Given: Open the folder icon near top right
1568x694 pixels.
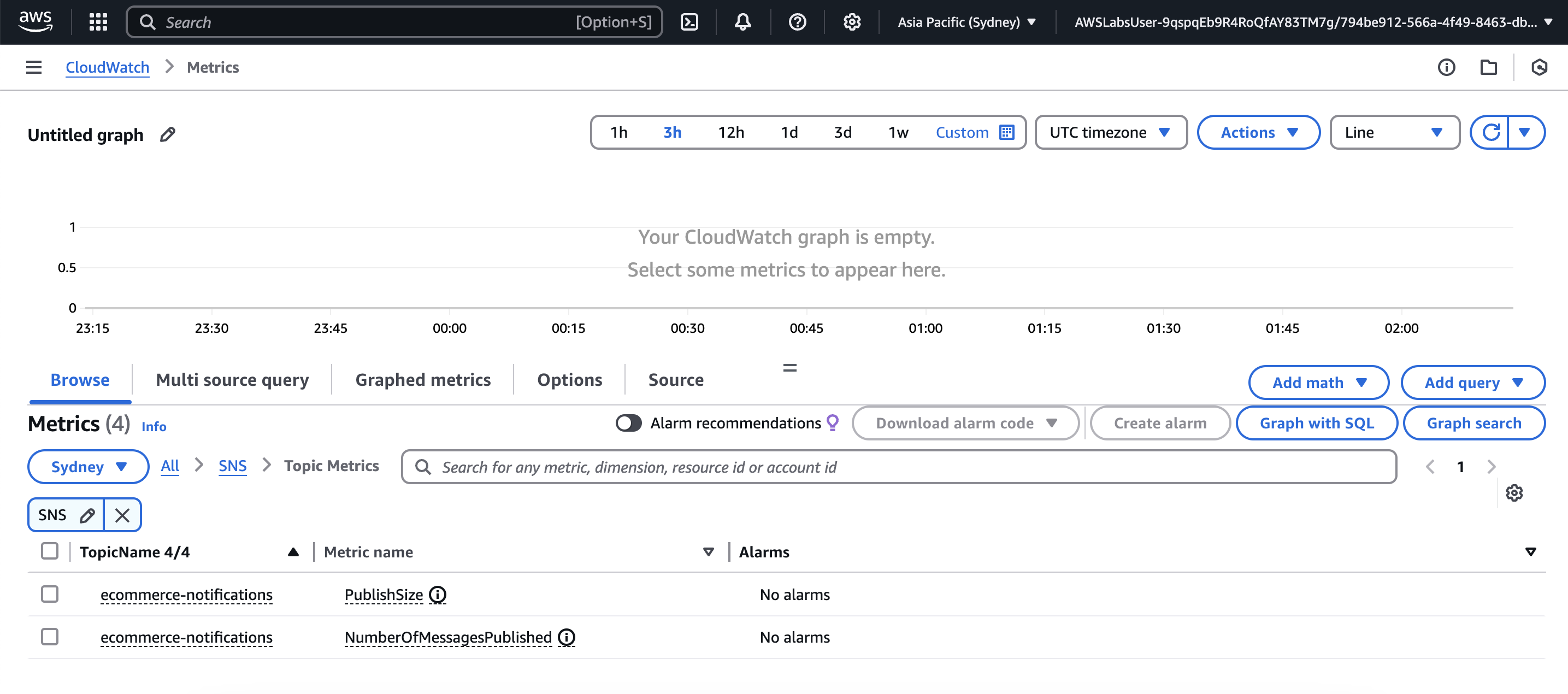Looking at the screenshot, I should coord(1488,67).
